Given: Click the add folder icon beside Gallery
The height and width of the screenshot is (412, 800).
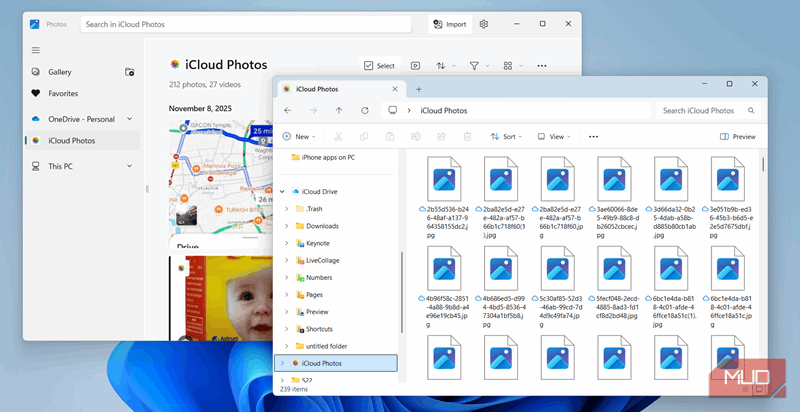Looking at the screenshot, I should coord(130,72).
